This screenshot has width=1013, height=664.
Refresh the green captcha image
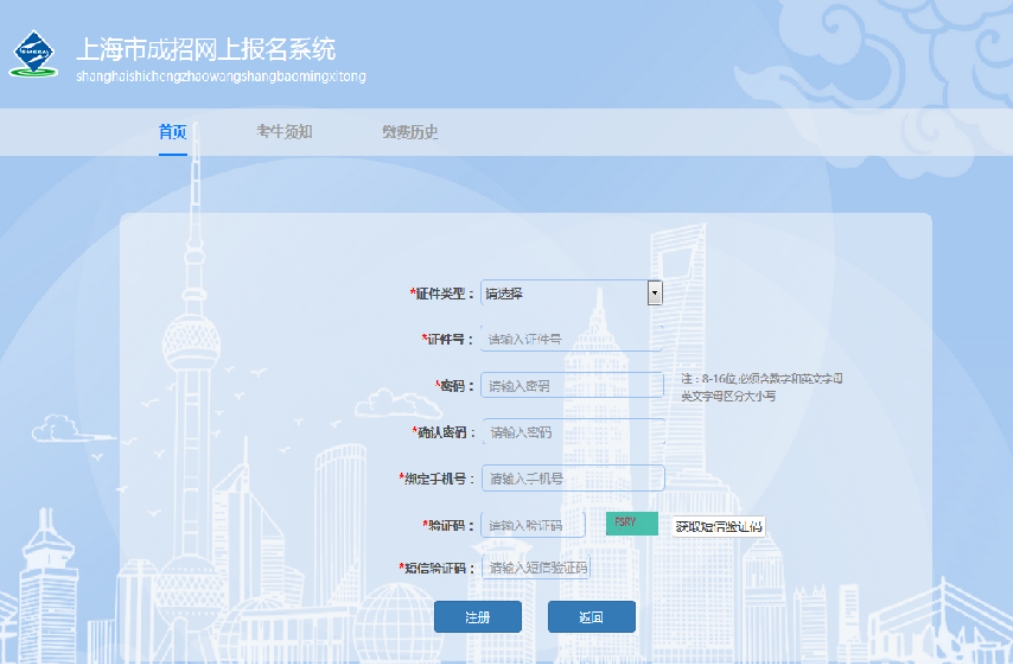coord(632,524)
